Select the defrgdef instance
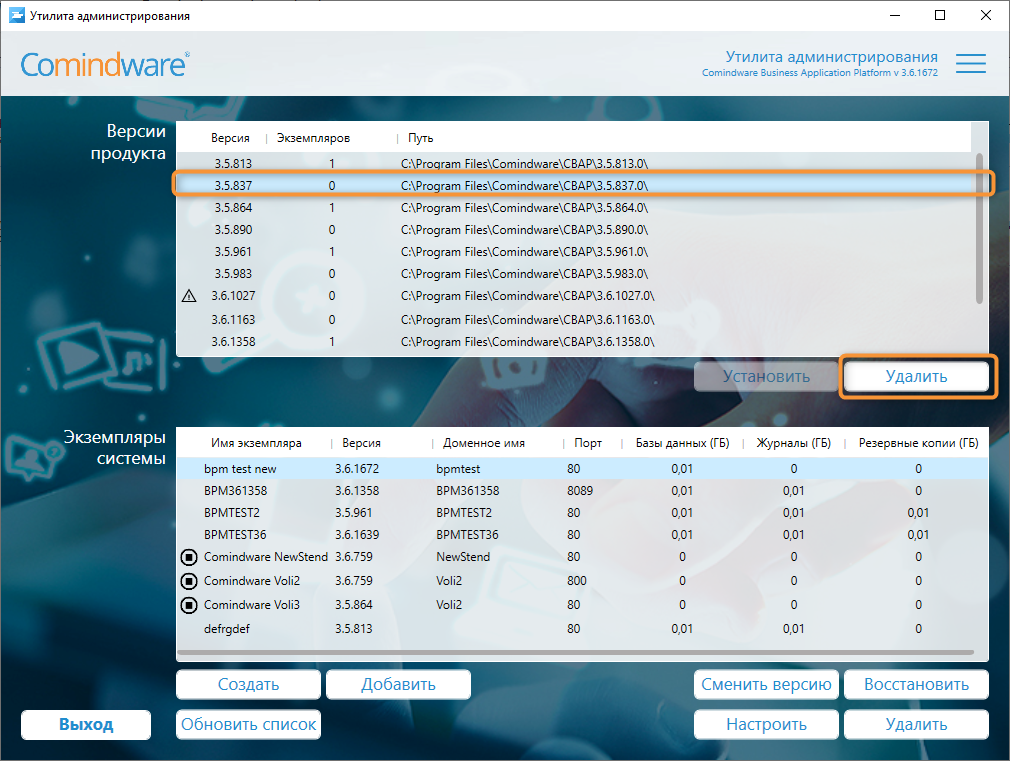1010x761 pixels. click(x=582, y=628)
